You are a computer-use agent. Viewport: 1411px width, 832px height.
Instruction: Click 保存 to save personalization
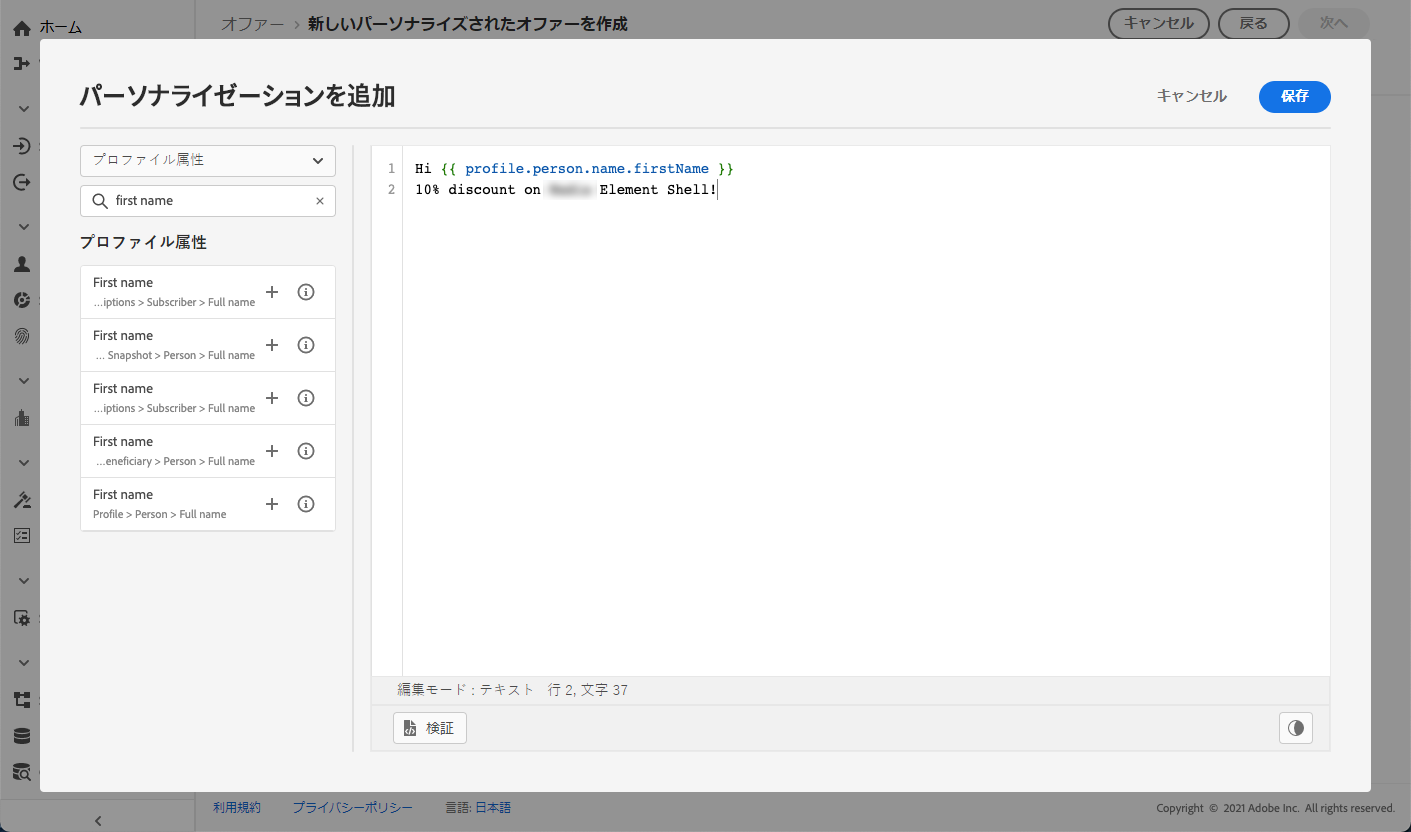1295,96
